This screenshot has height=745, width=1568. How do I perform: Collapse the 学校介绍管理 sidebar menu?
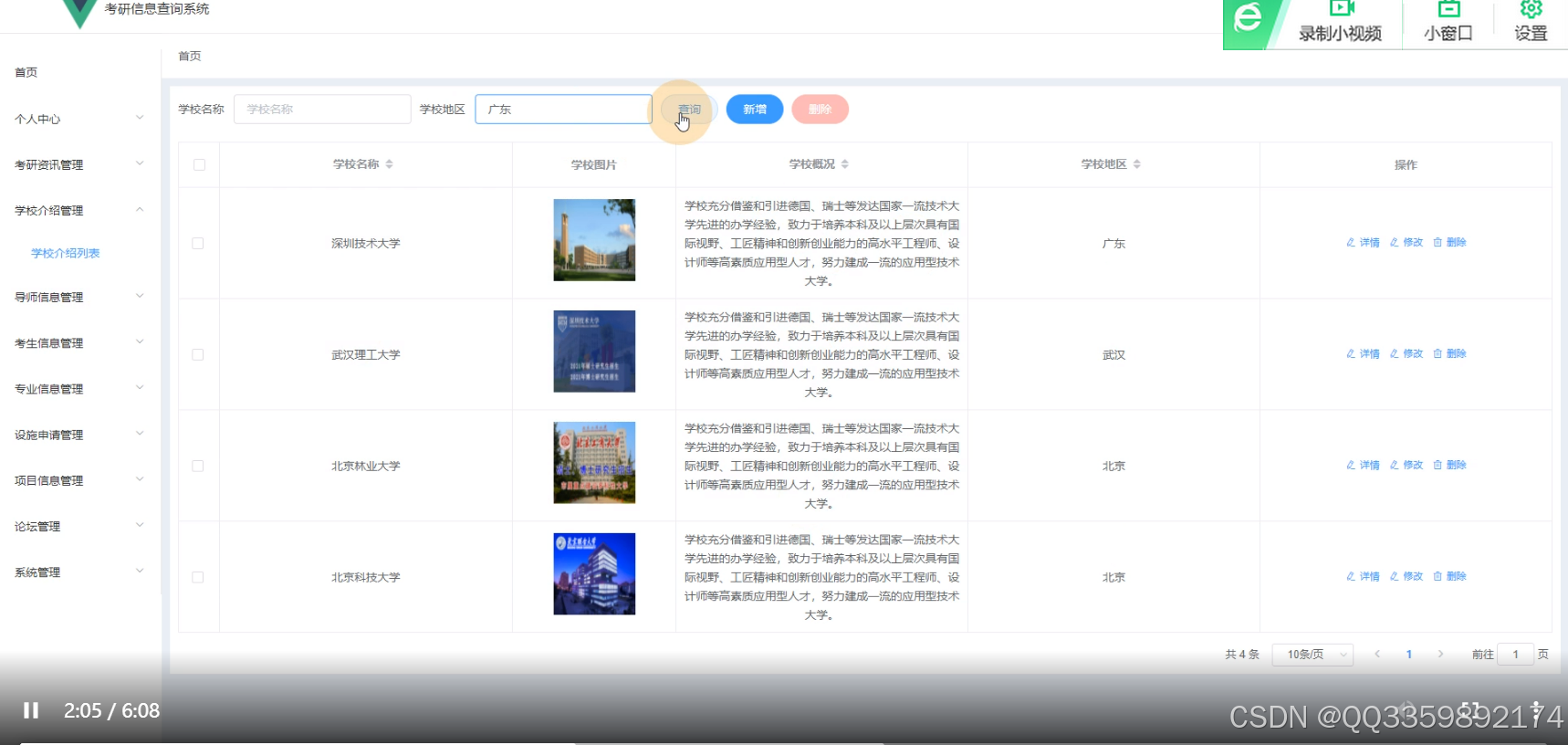tap(79, 210)
